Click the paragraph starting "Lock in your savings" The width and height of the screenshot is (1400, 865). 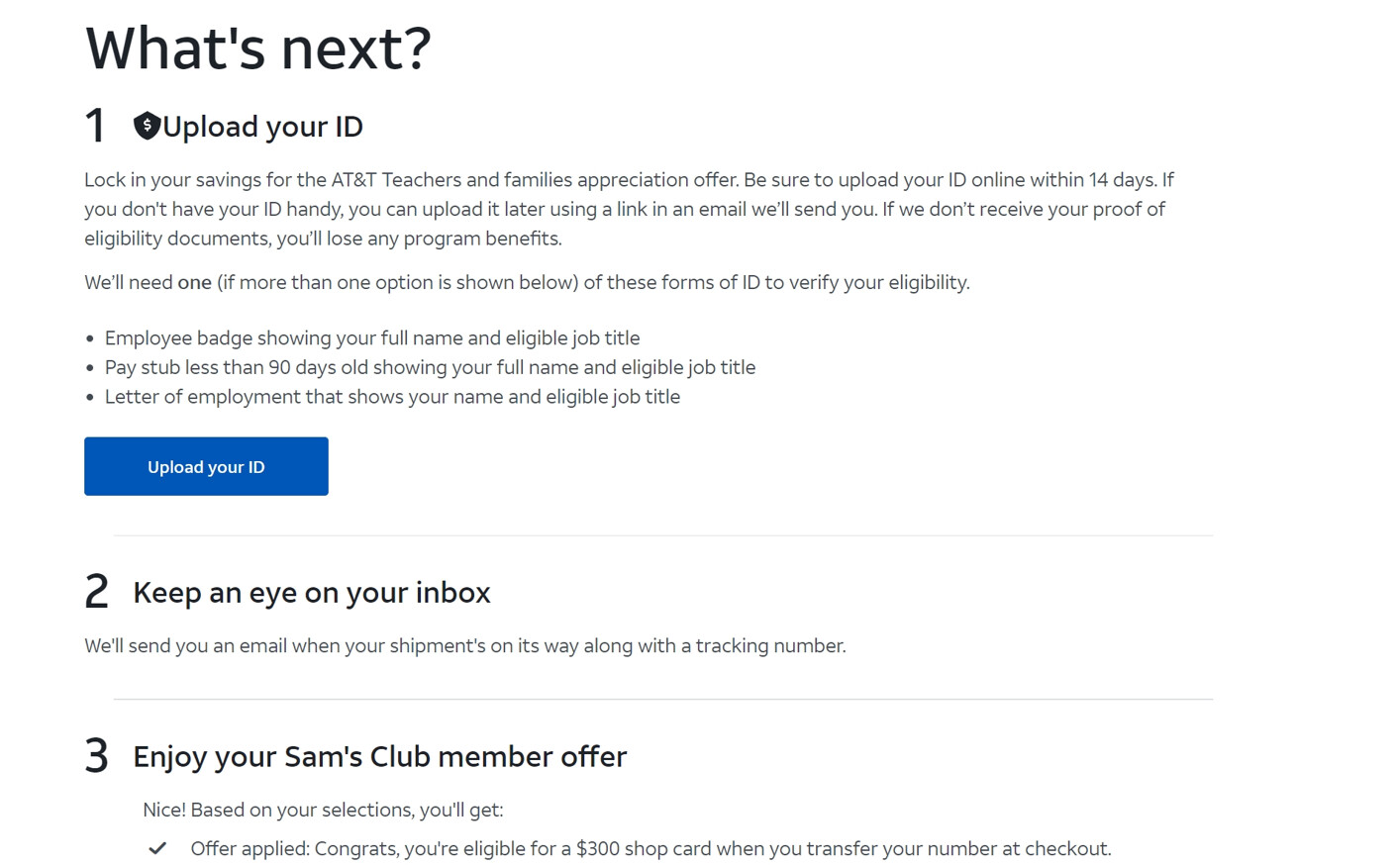(630, 209)
